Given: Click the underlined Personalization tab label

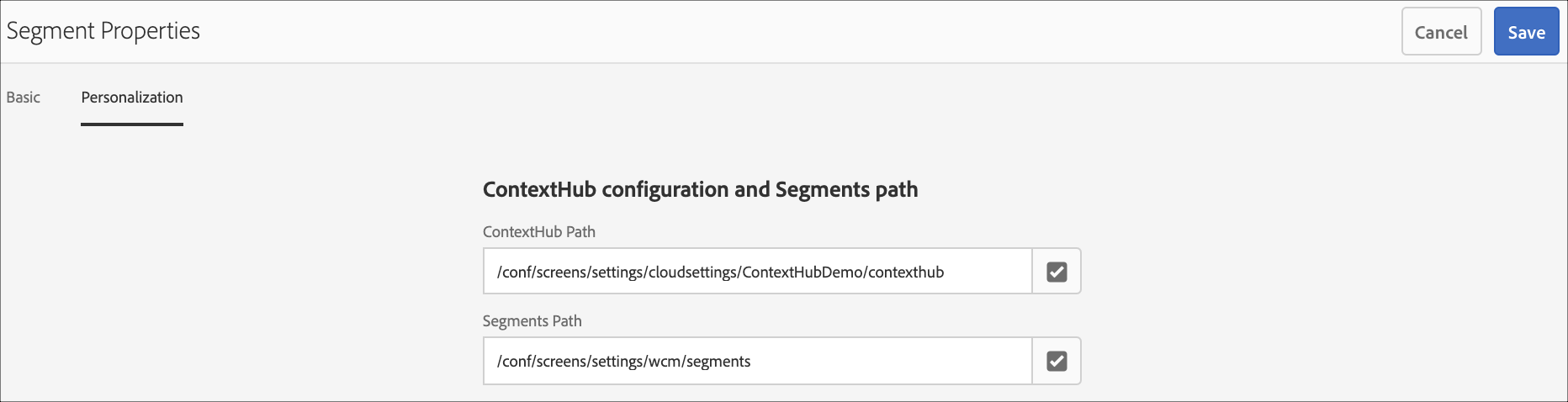Looking at the screenshot, I should click(132, 98).
